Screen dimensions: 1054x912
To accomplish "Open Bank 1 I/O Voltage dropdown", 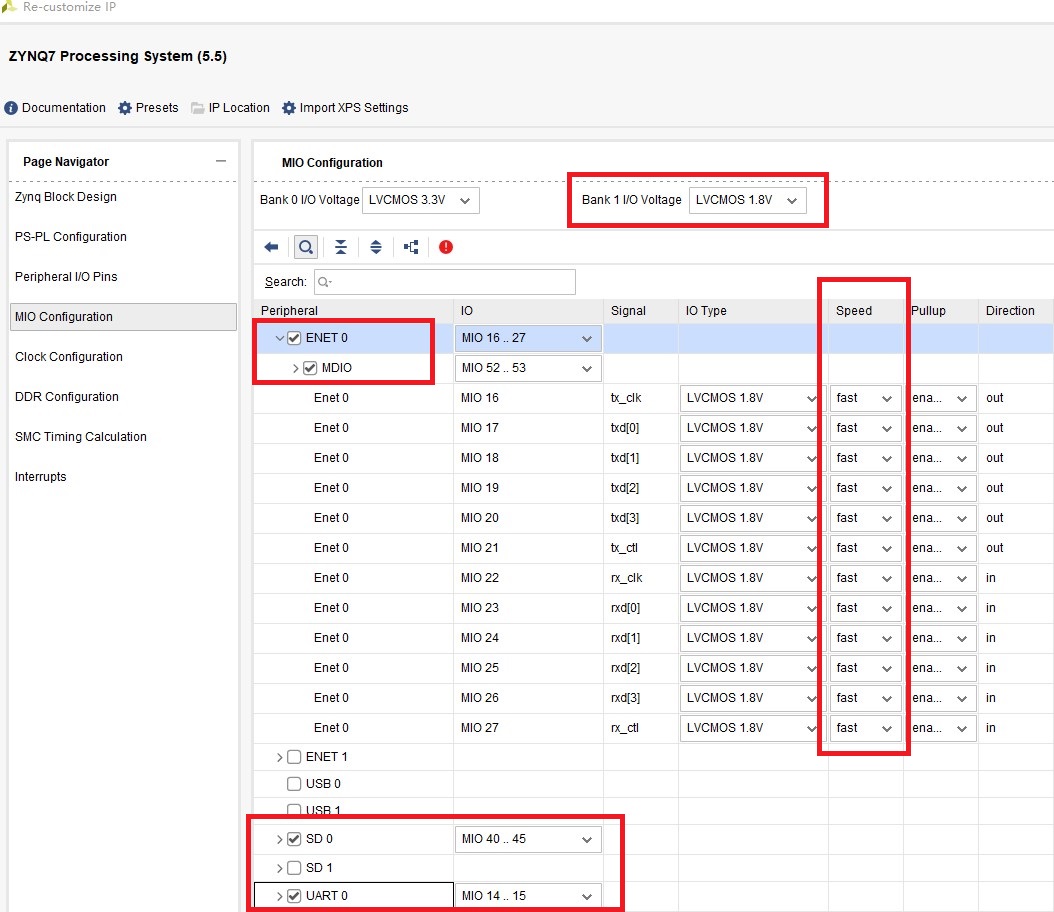I will click(747, 200).
